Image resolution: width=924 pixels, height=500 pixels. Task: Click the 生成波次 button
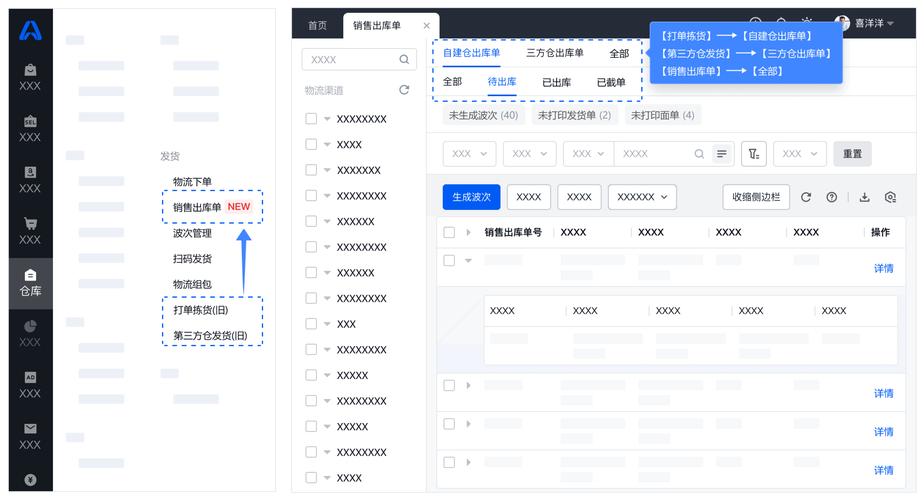coord(471,197)
